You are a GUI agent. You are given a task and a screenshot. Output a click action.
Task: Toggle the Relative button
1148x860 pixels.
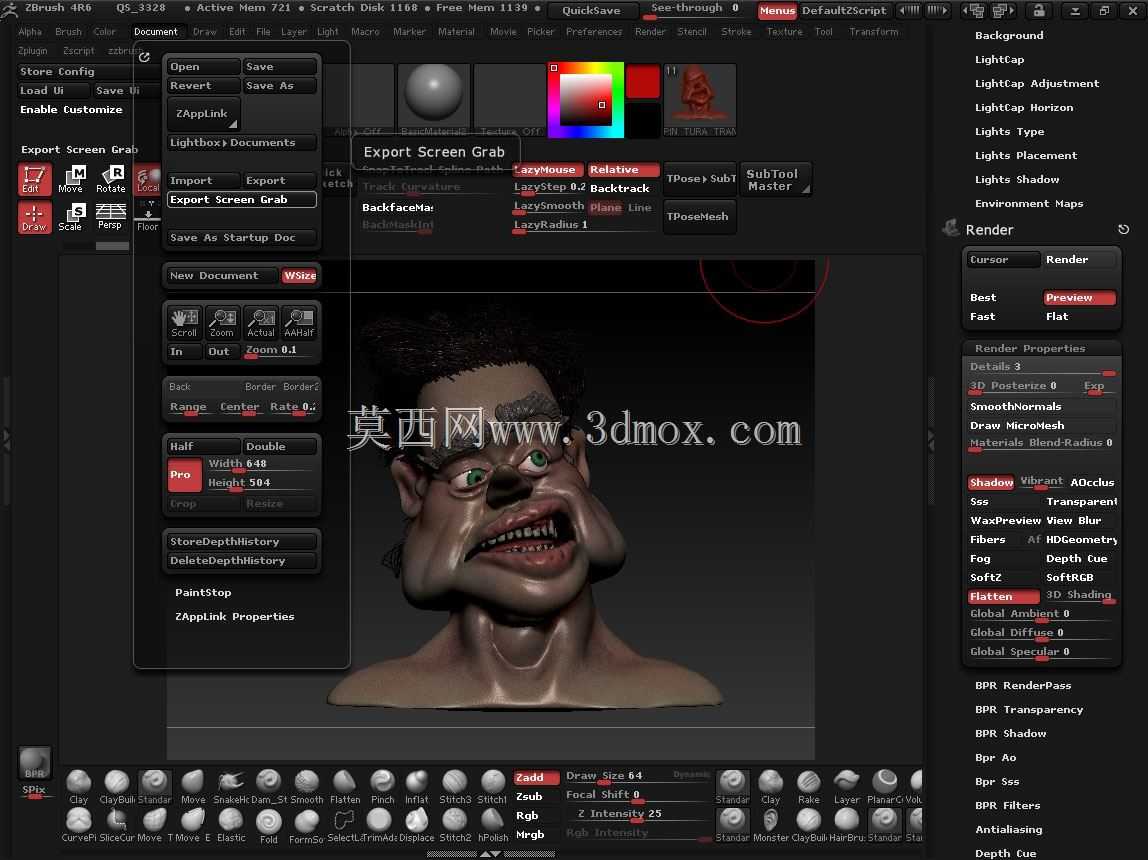click(623, 170)
